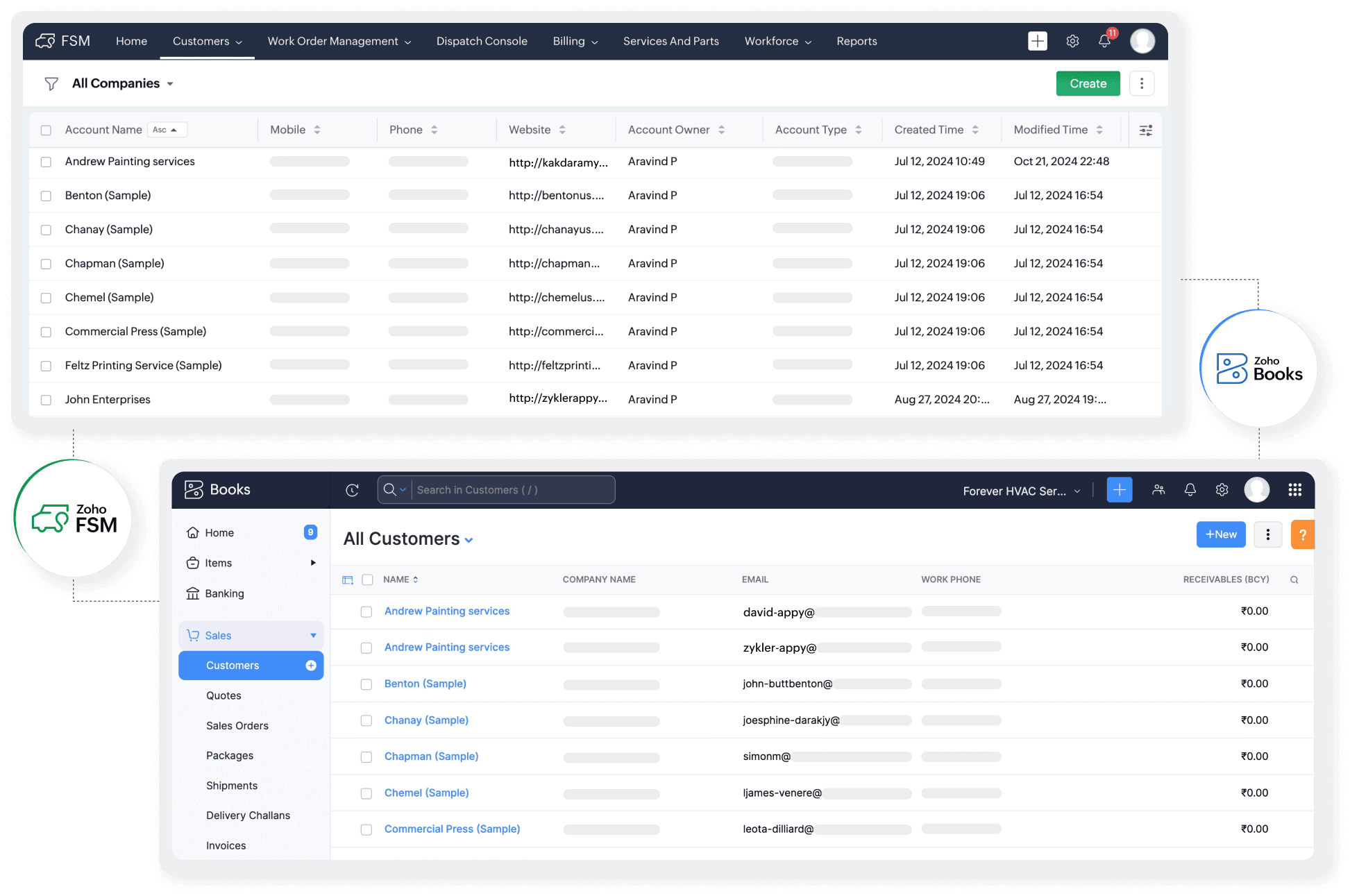Open the orange help question mark icon
Image resolution: width=1350 pixels, height=896 pixels.
coord(1302,535)
